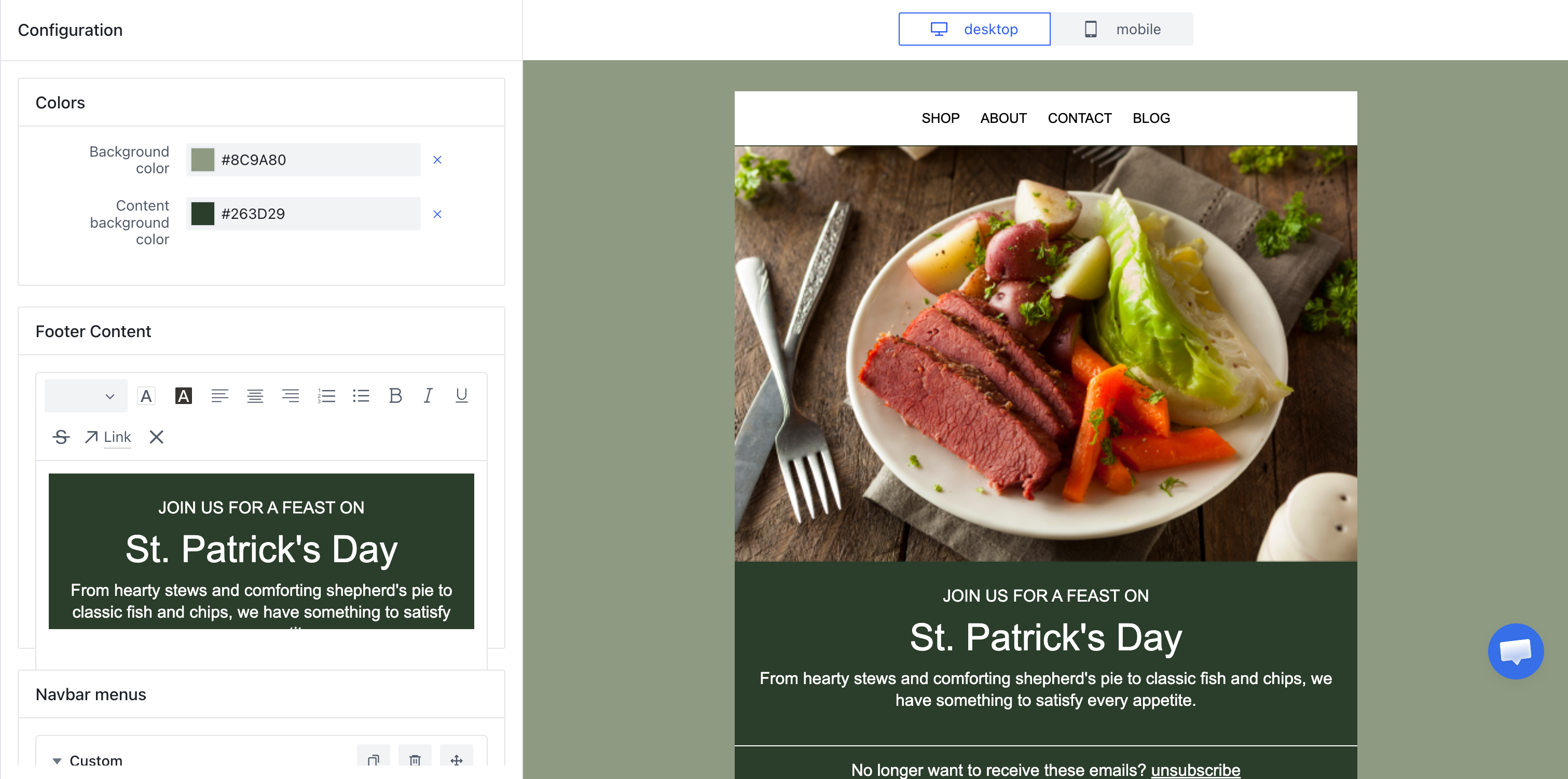The height and width of the screenshot is (779, 1568).
Task: Edit the #263D29 color field
Action: [303, 214]
